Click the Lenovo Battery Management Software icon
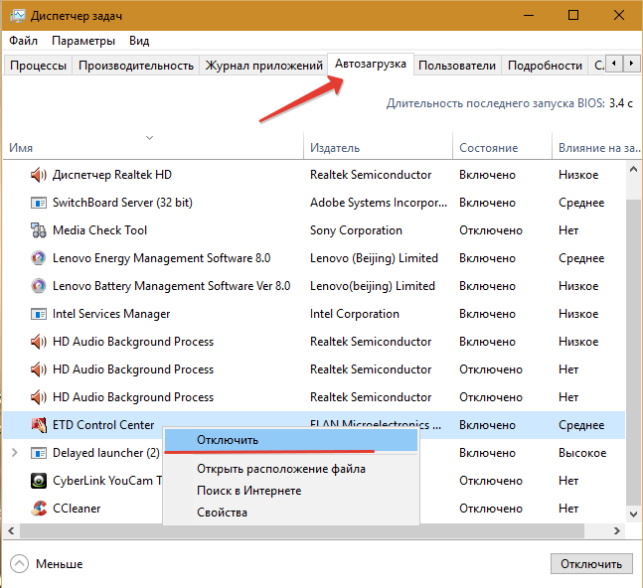 [x=39, y=286]
